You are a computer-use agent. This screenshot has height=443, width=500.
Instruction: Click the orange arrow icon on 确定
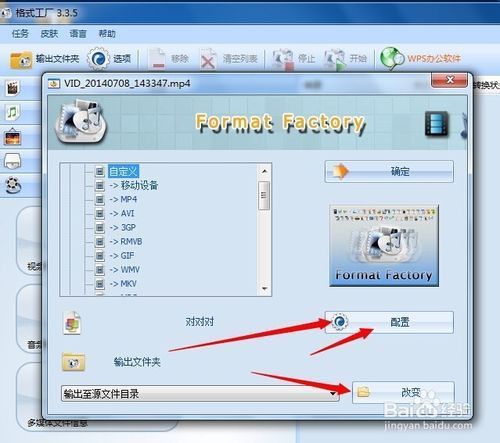click(340, 171)
